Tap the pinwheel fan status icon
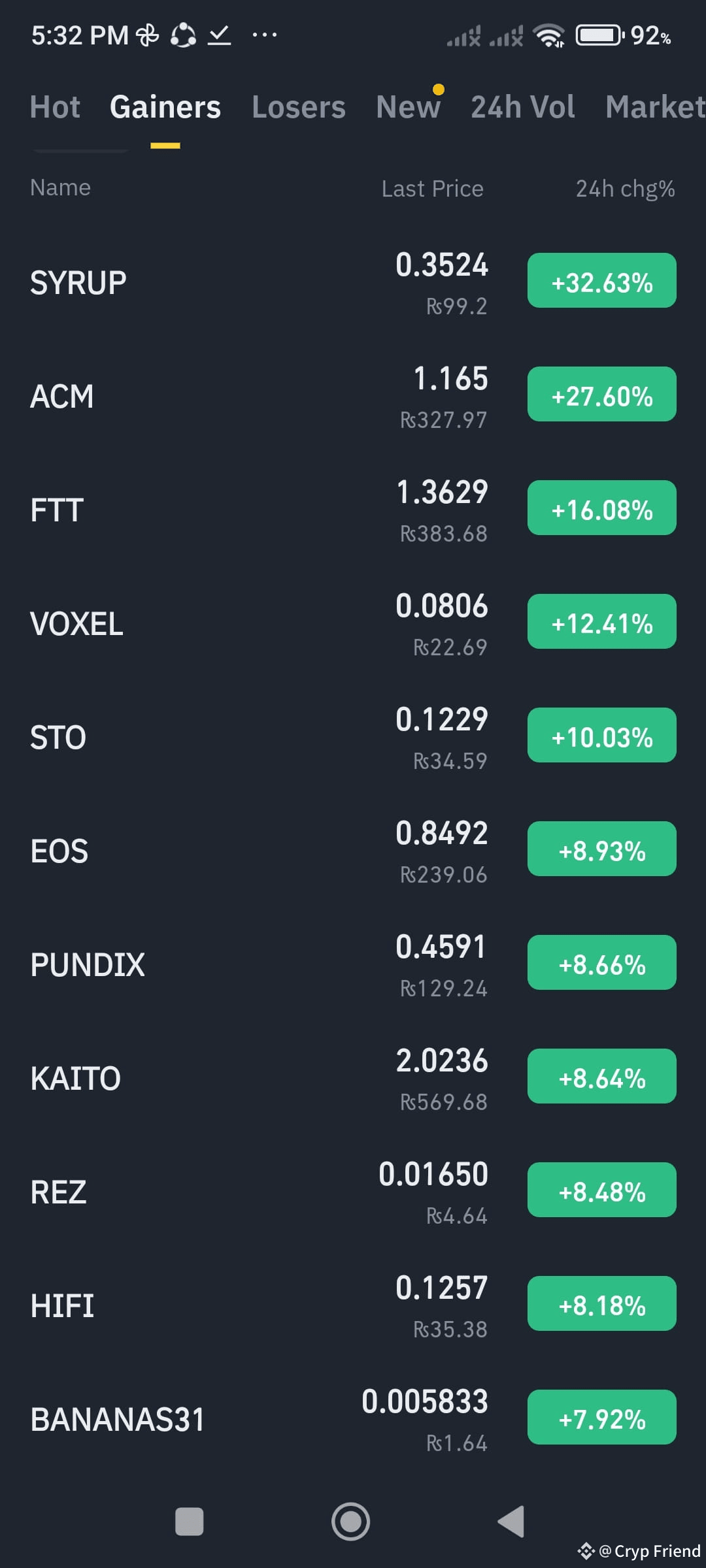 coord(148,35)
